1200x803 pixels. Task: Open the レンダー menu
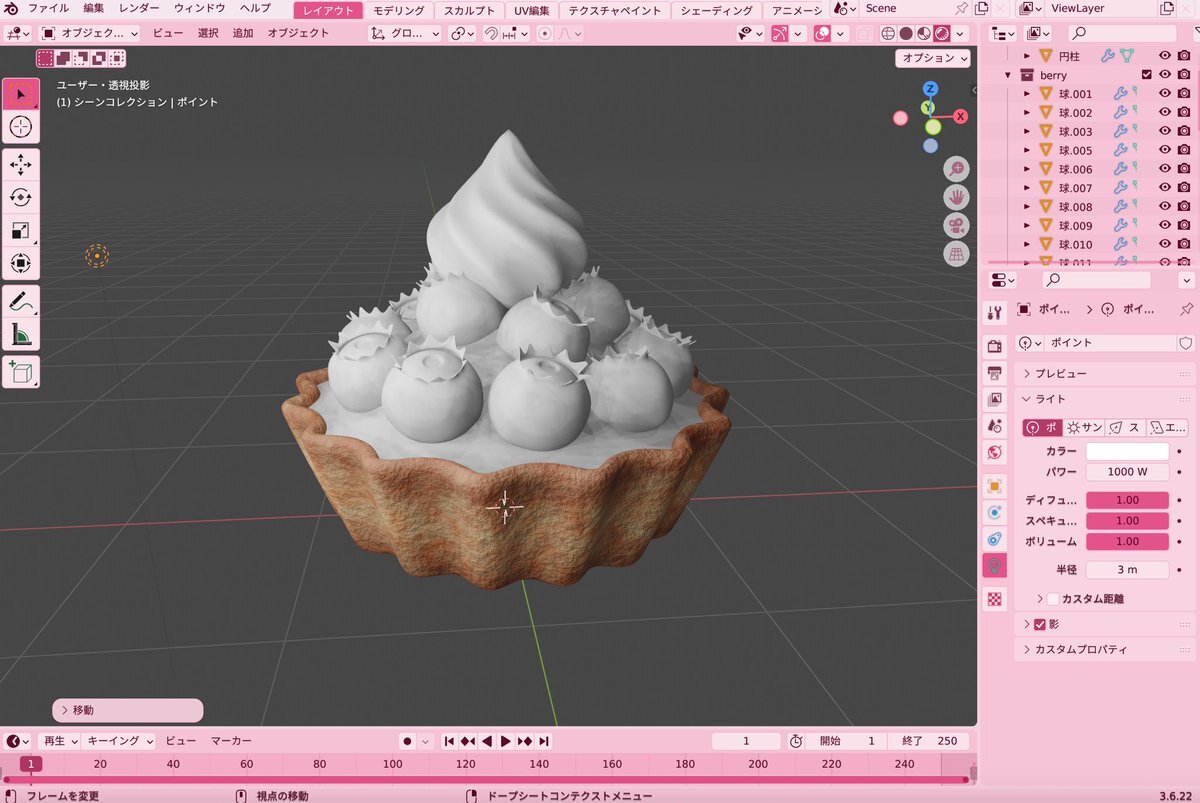point(139,9)
